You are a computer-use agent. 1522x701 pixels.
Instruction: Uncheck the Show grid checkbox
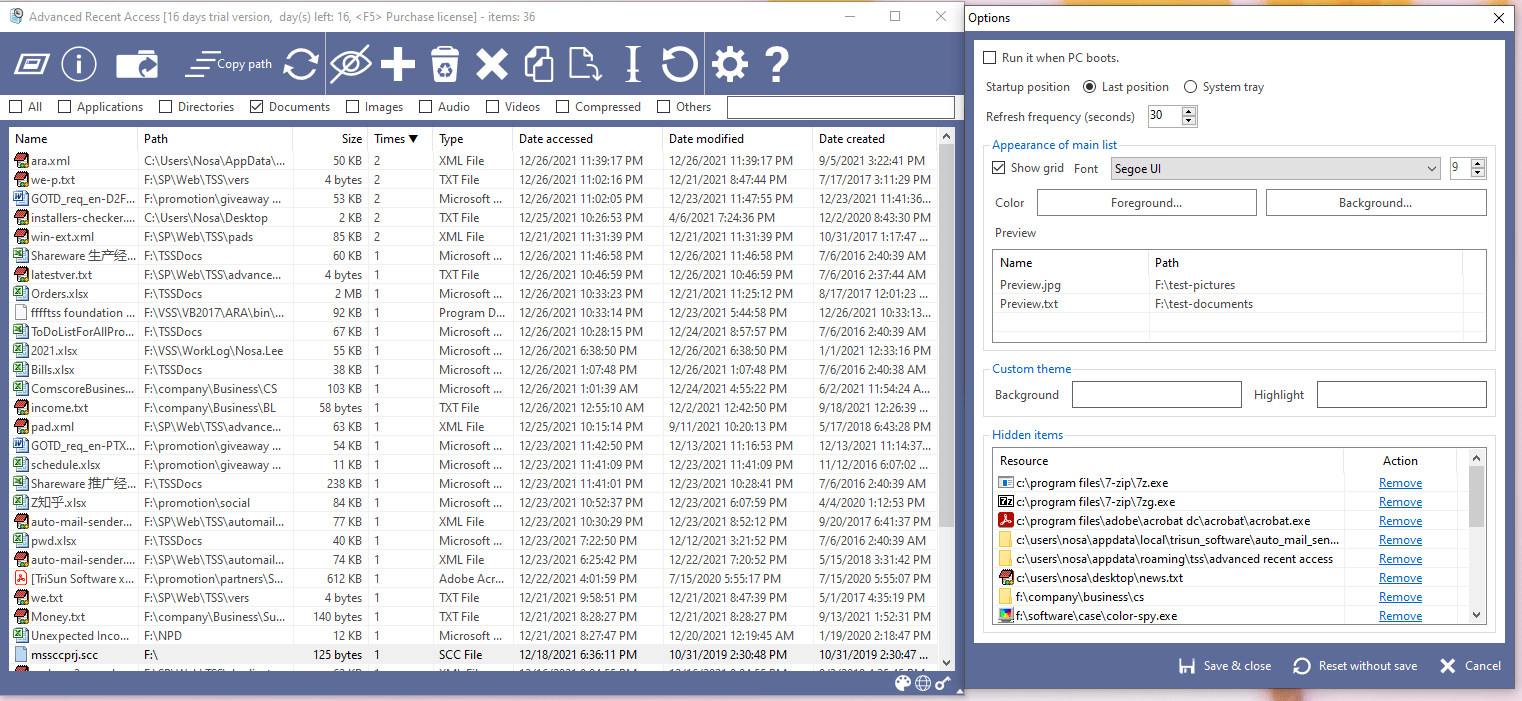coord(998,168)
